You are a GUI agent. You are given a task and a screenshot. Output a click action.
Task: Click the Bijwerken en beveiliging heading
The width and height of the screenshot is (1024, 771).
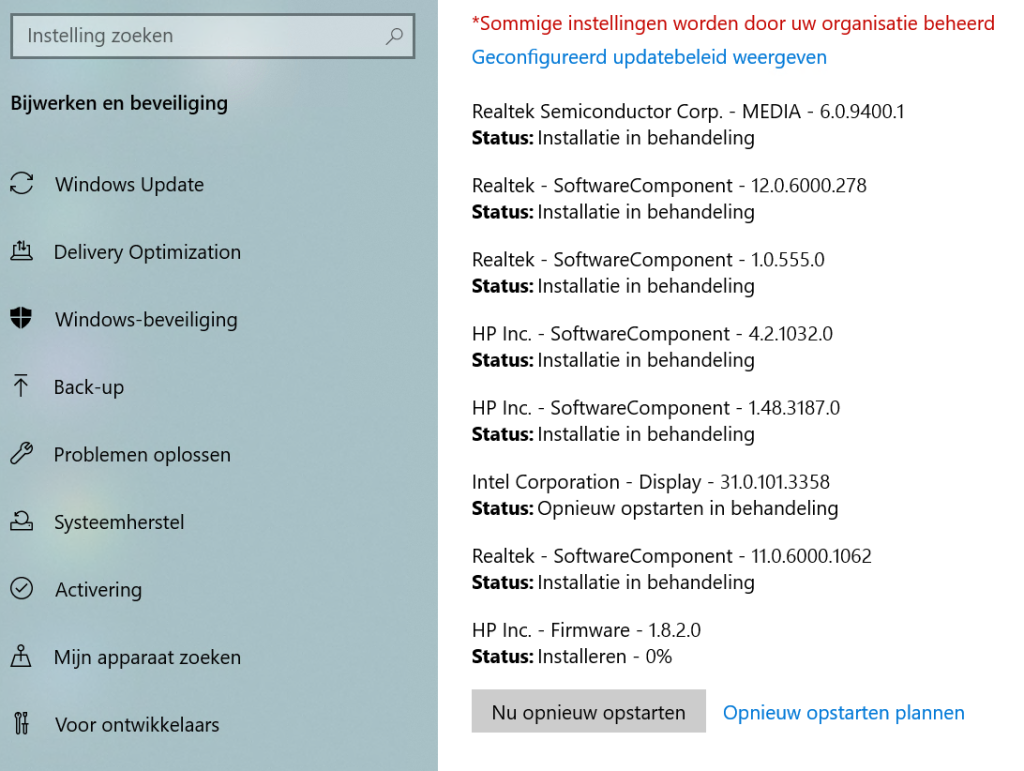point(120,103)
